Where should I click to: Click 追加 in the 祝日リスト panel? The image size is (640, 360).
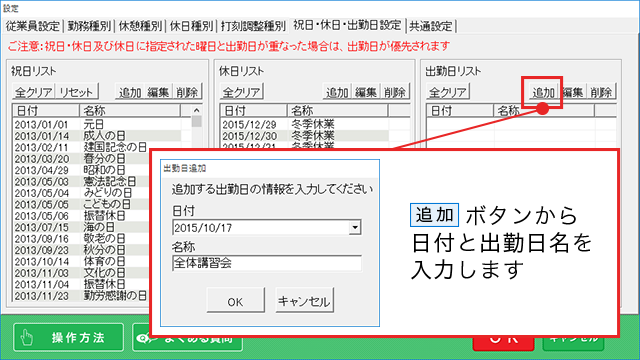click(x=130, y=92)
